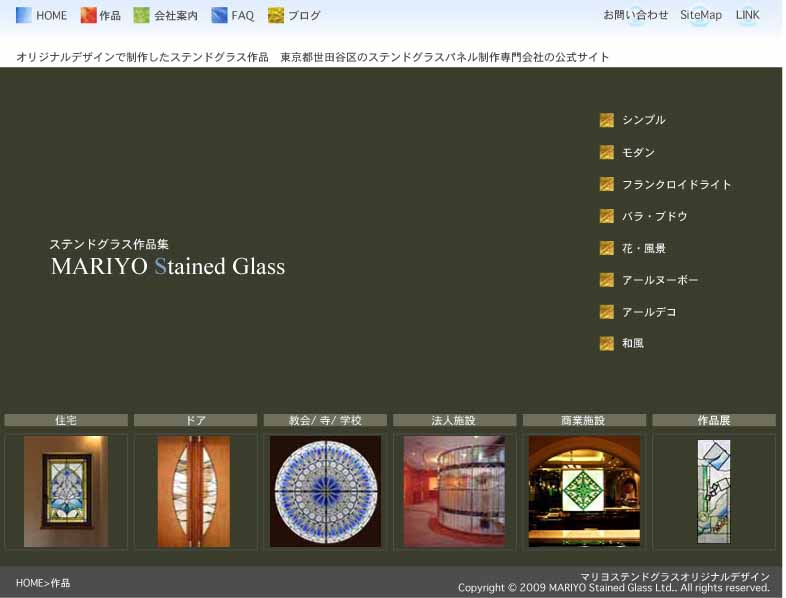This screenshot has height=598, width=786.
Task: Select the フランクロイドライト category
Action: point(676,184)
